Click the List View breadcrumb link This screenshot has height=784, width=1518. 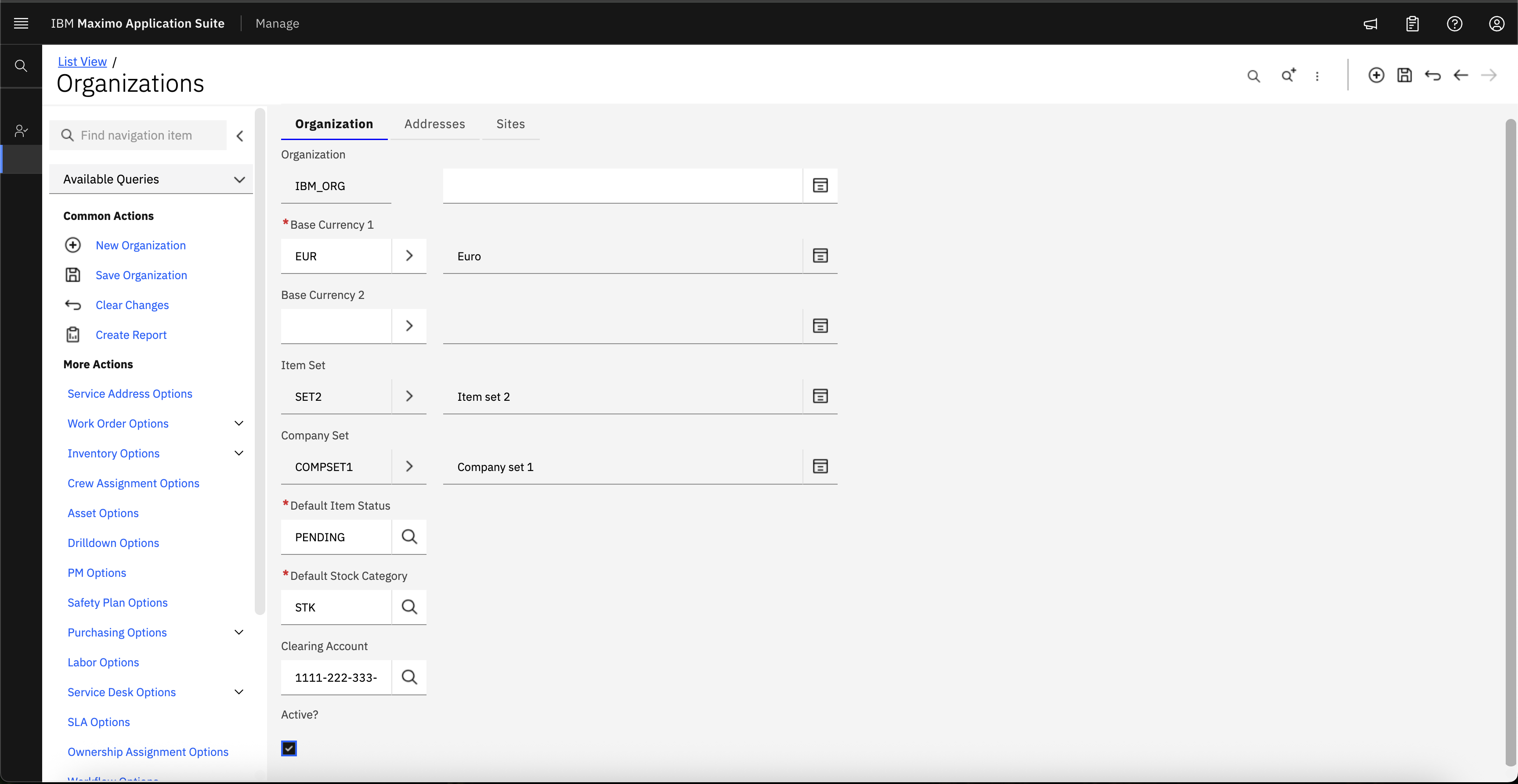point(83,62)
